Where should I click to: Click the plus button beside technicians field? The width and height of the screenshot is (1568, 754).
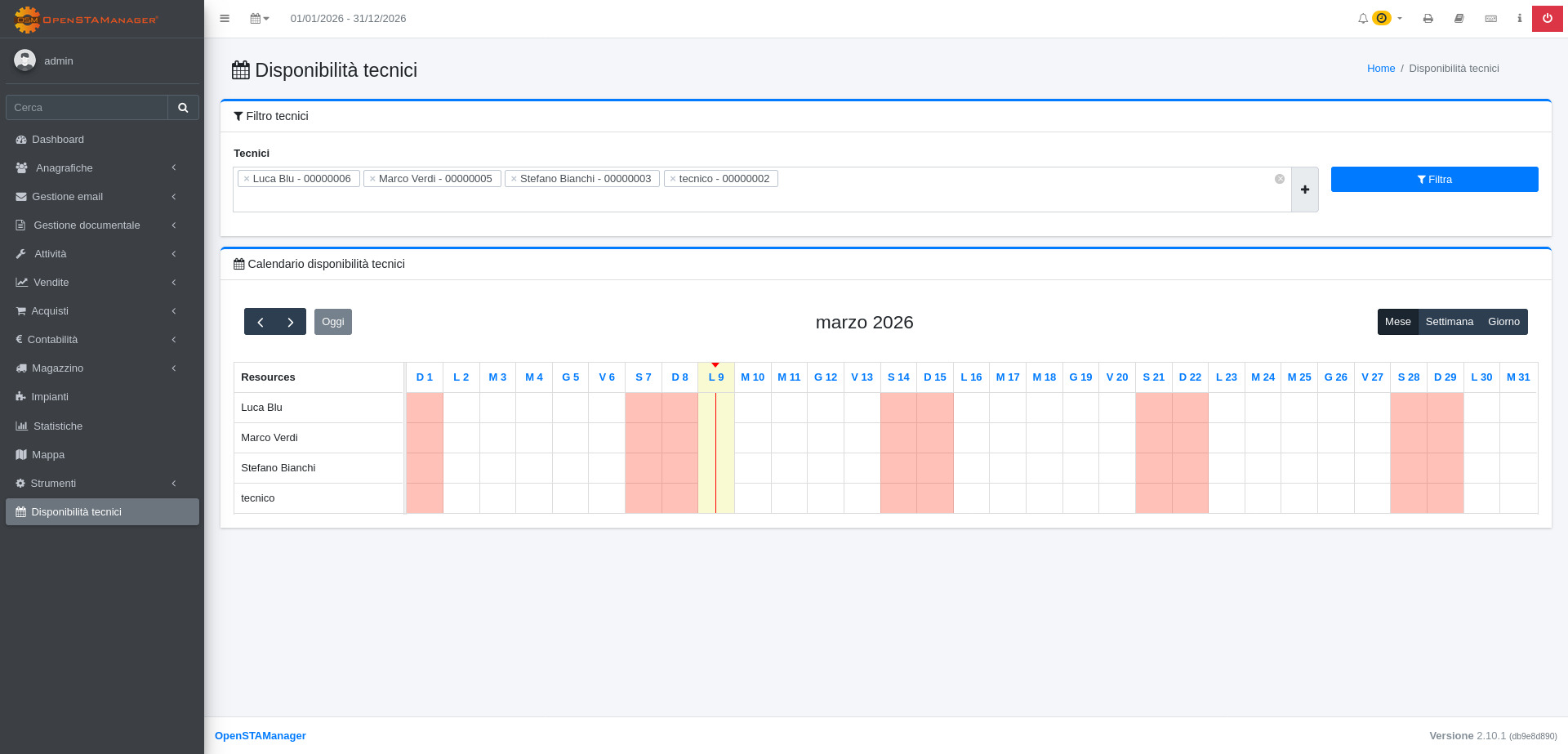pyautogui.click(x=1304, y=190)
